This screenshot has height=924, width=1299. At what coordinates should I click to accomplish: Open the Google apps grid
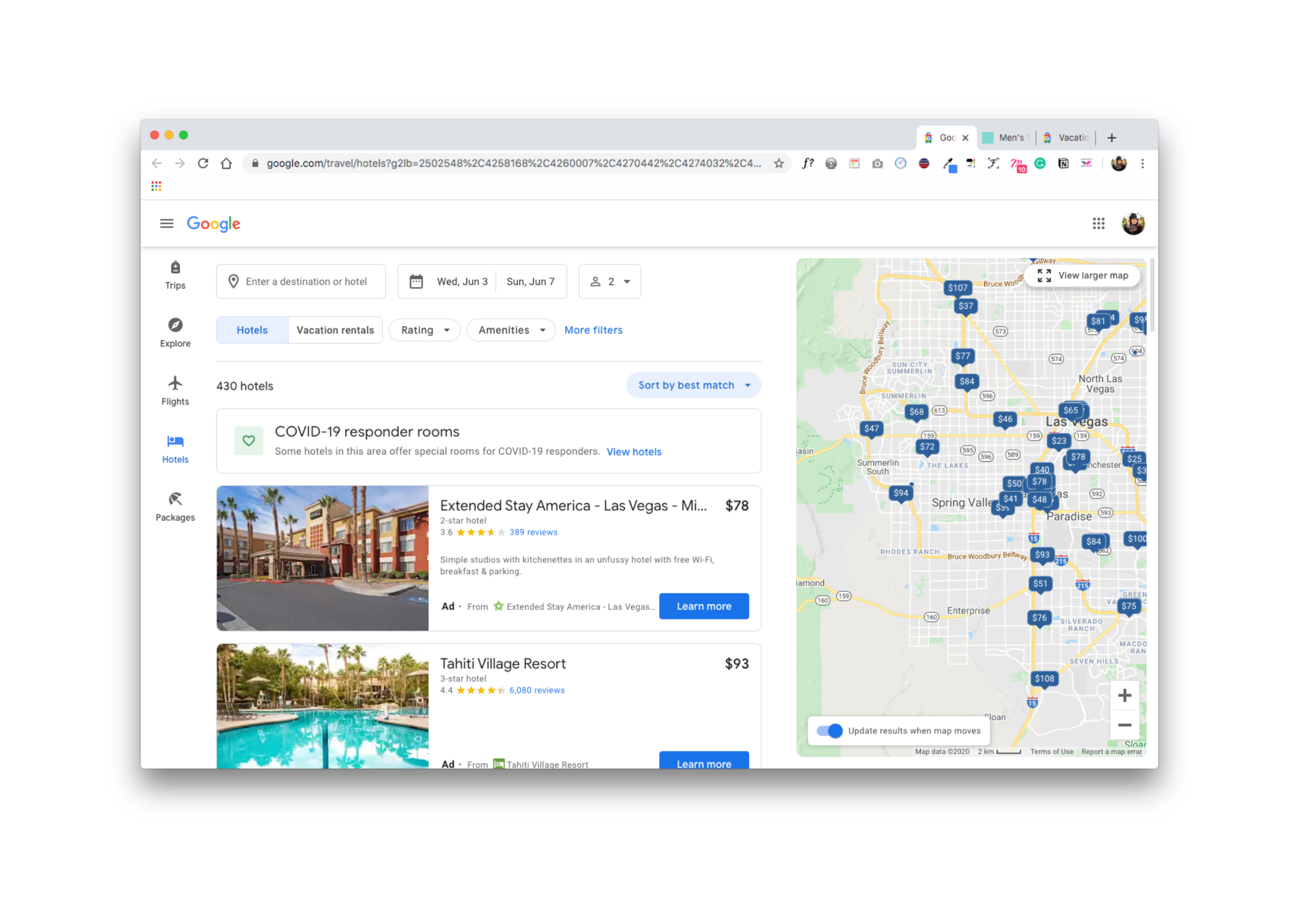pos(1098,223)
